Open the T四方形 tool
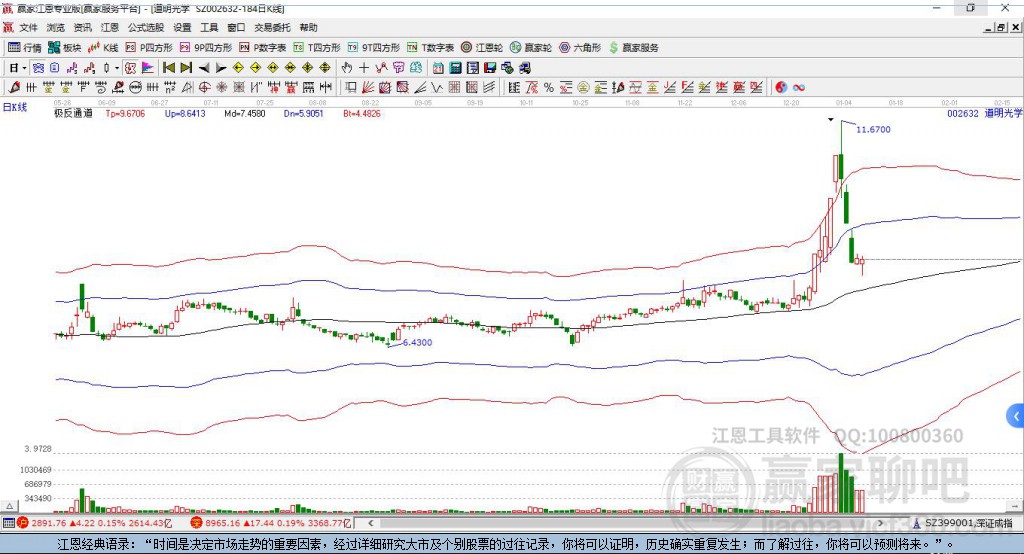This screenshot has width=1024, height=554. (x=317, y=48)
